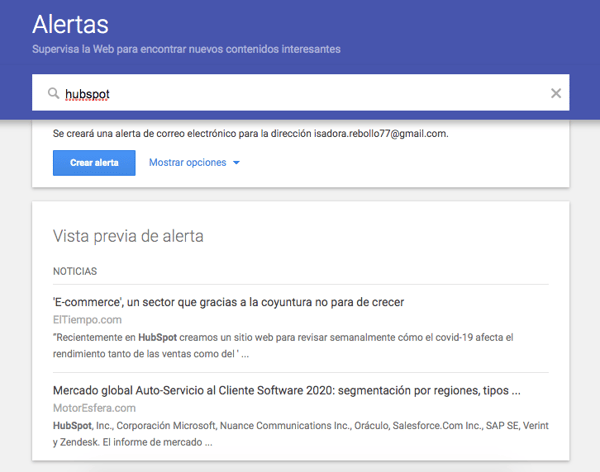Open the Mercado global Auto-Servicio article

(x=285, y=390)
